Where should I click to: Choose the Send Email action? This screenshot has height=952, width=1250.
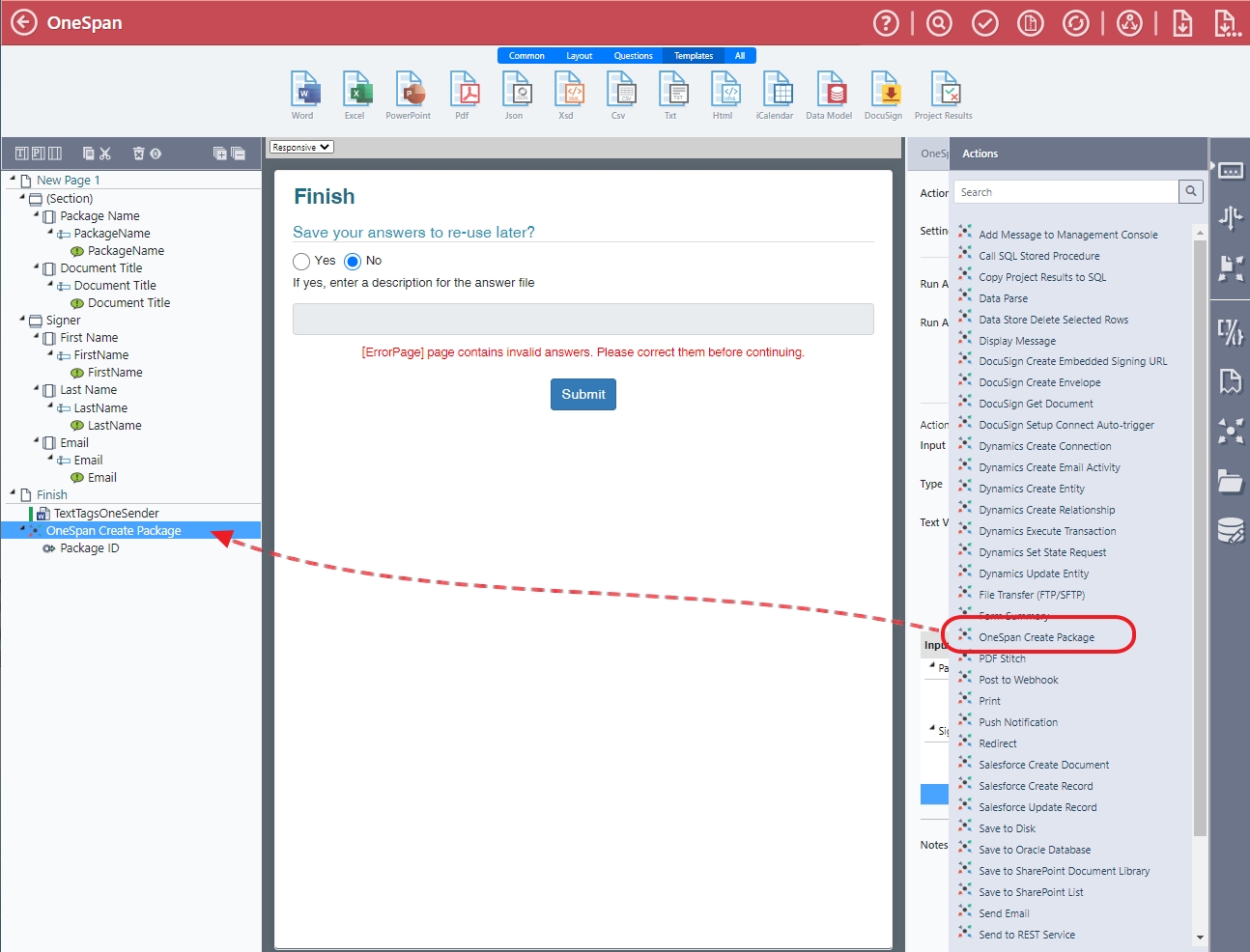pos(1004,913)
